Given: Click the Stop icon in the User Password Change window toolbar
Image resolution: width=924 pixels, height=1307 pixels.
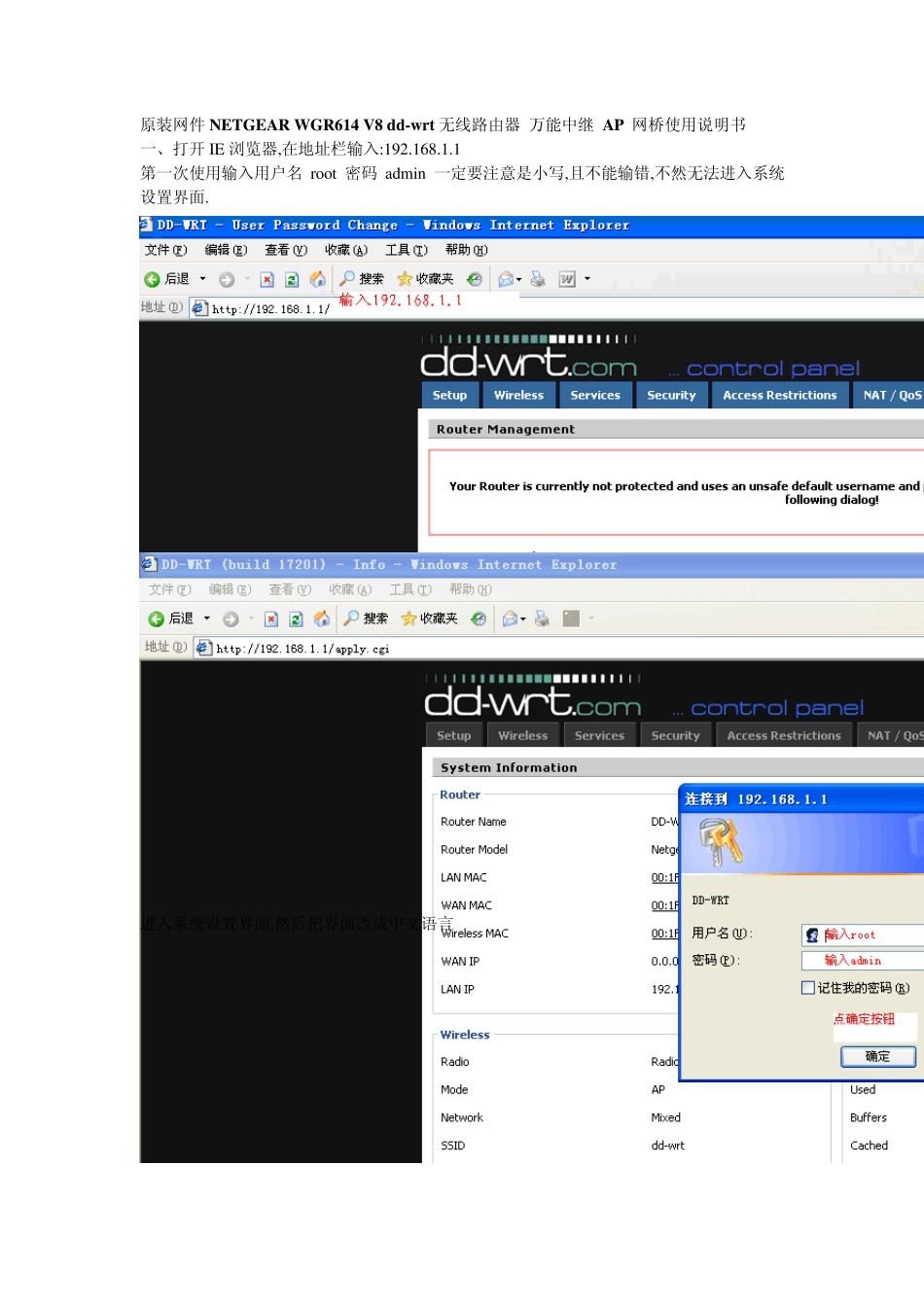Looking at the screenshot, I should [267, 279].
